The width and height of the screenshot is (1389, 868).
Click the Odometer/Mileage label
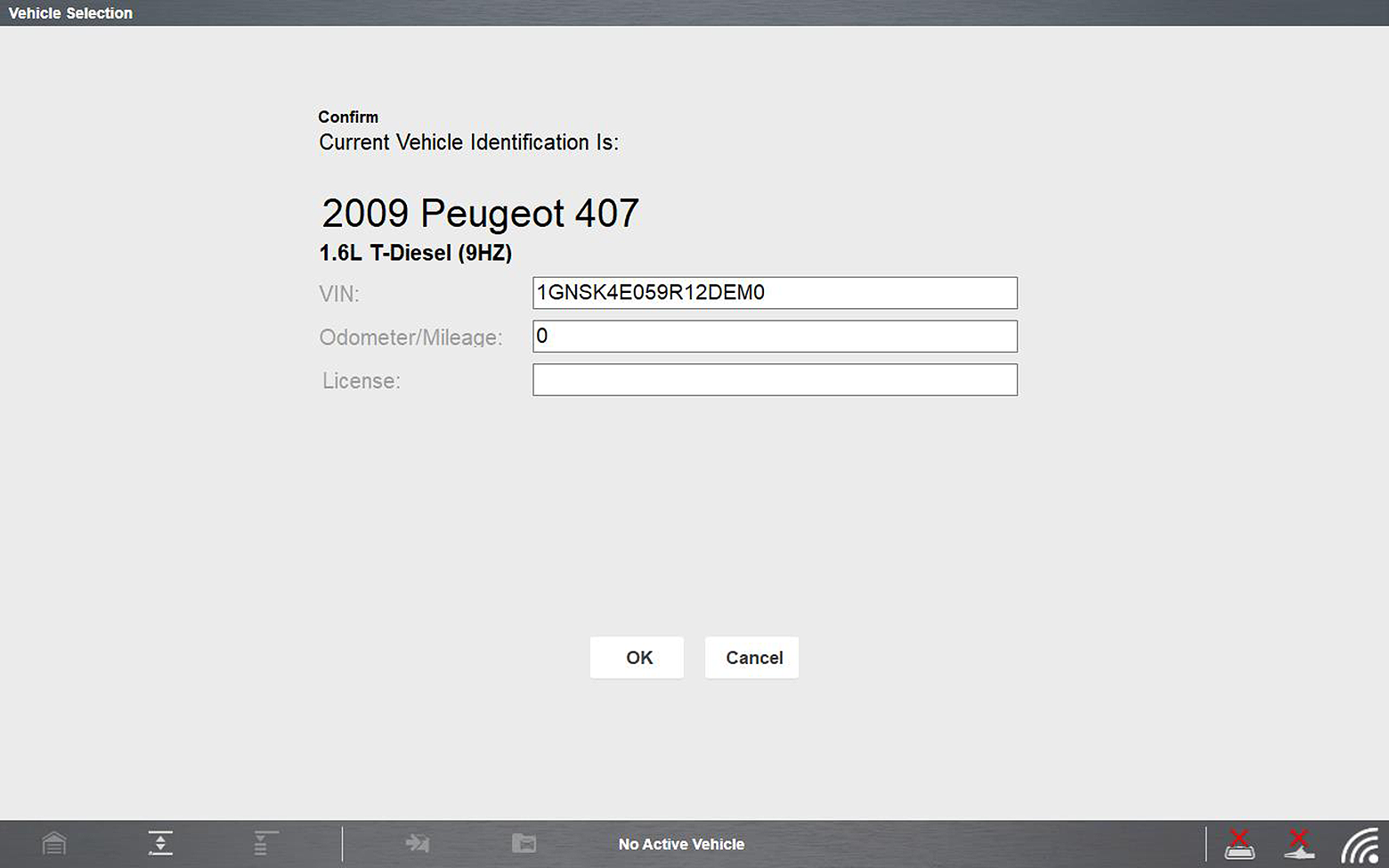coord(410,337)
